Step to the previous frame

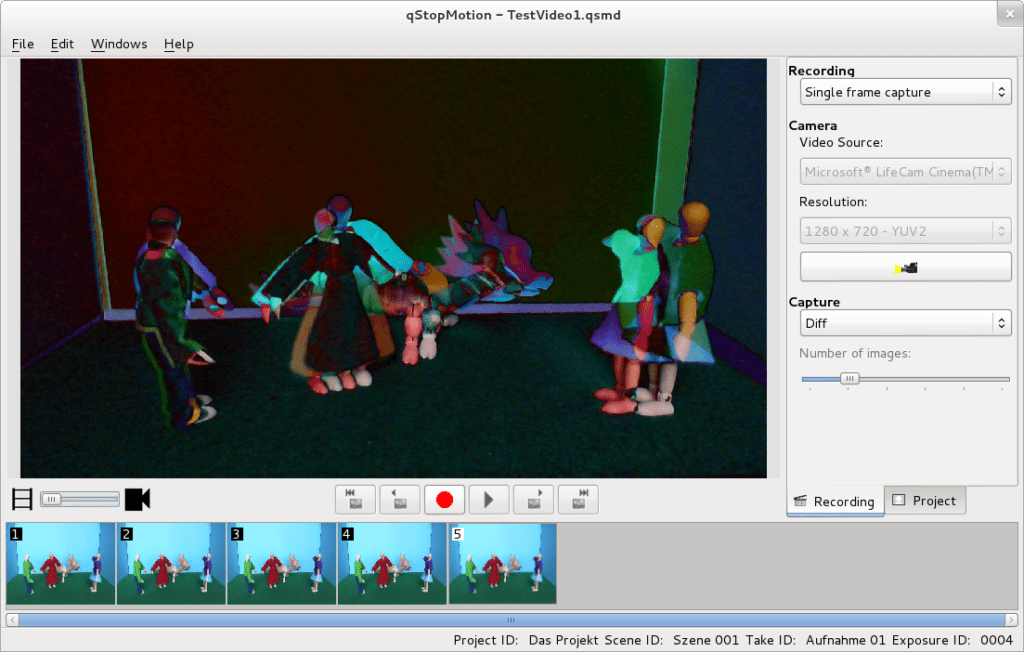(399, 499)
